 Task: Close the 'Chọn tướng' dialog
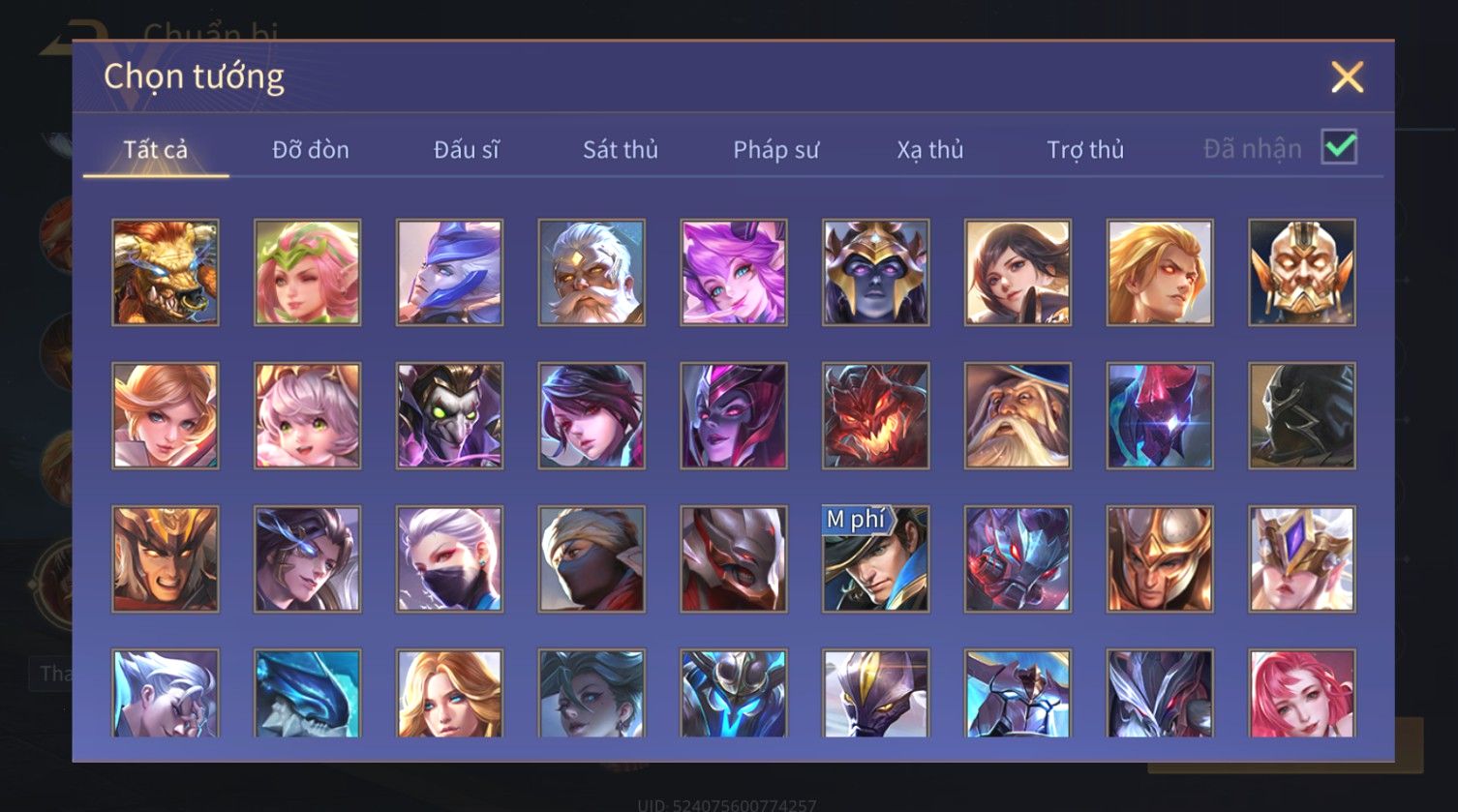[1347, 76]
